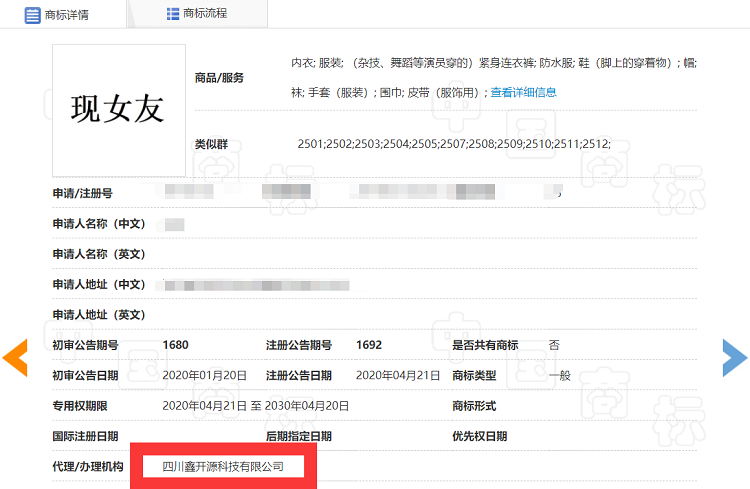
Task: Click 注册公告期号 value 1692
Action: (369, 345)
